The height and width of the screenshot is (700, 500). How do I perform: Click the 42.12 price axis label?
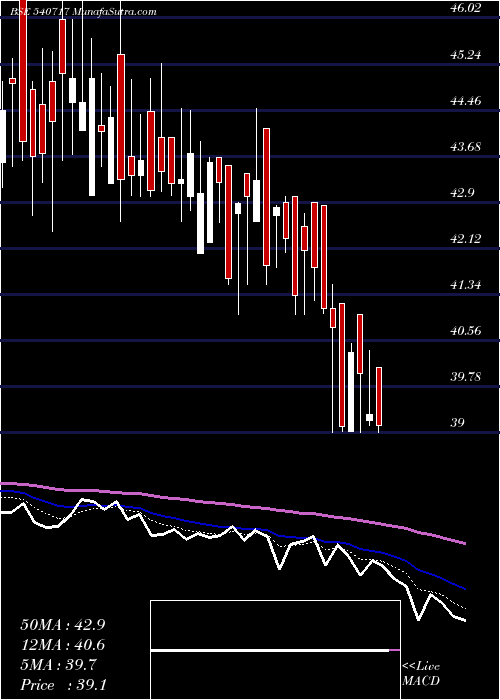click(466, 239)
